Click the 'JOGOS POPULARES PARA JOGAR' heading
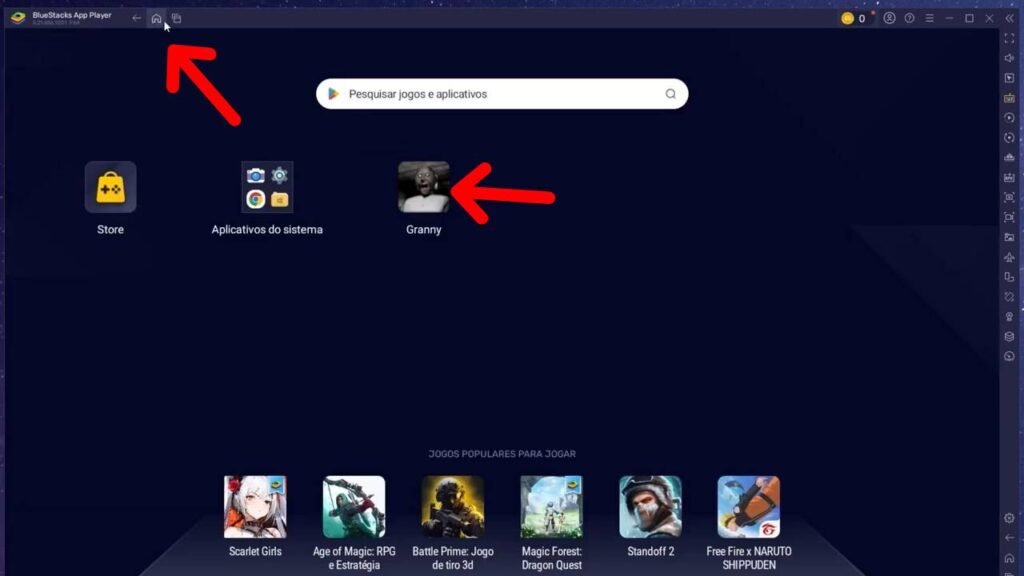 (502, 454)
